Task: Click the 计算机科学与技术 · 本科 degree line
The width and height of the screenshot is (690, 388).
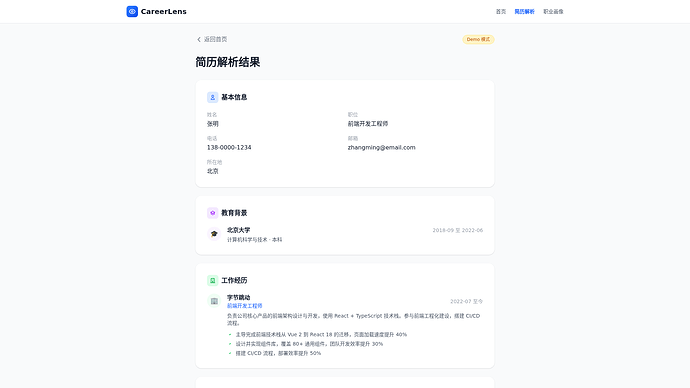Action: [254, 240]
